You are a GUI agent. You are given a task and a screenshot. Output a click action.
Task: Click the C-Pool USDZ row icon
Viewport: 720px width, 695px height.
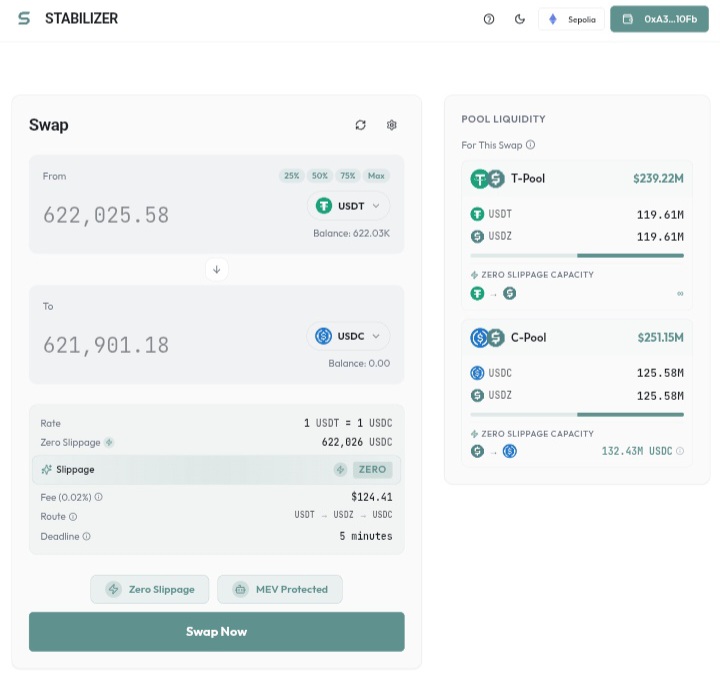pyautogui.click(x=477, y=395)
